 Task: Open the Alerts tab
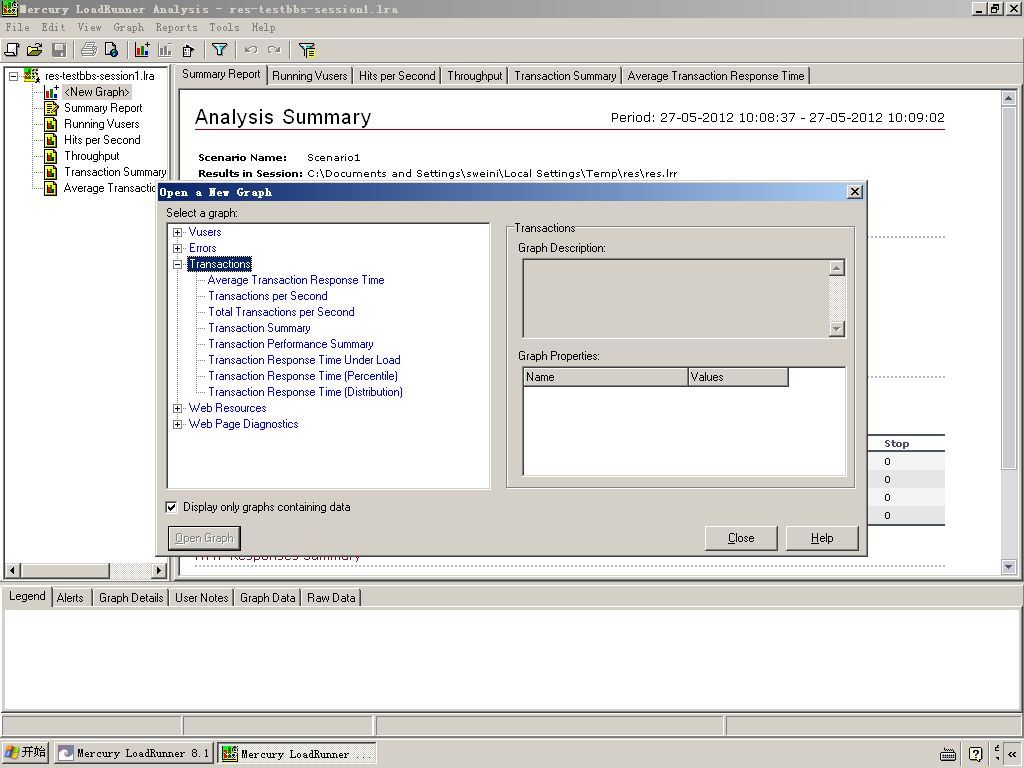(70, 598)
